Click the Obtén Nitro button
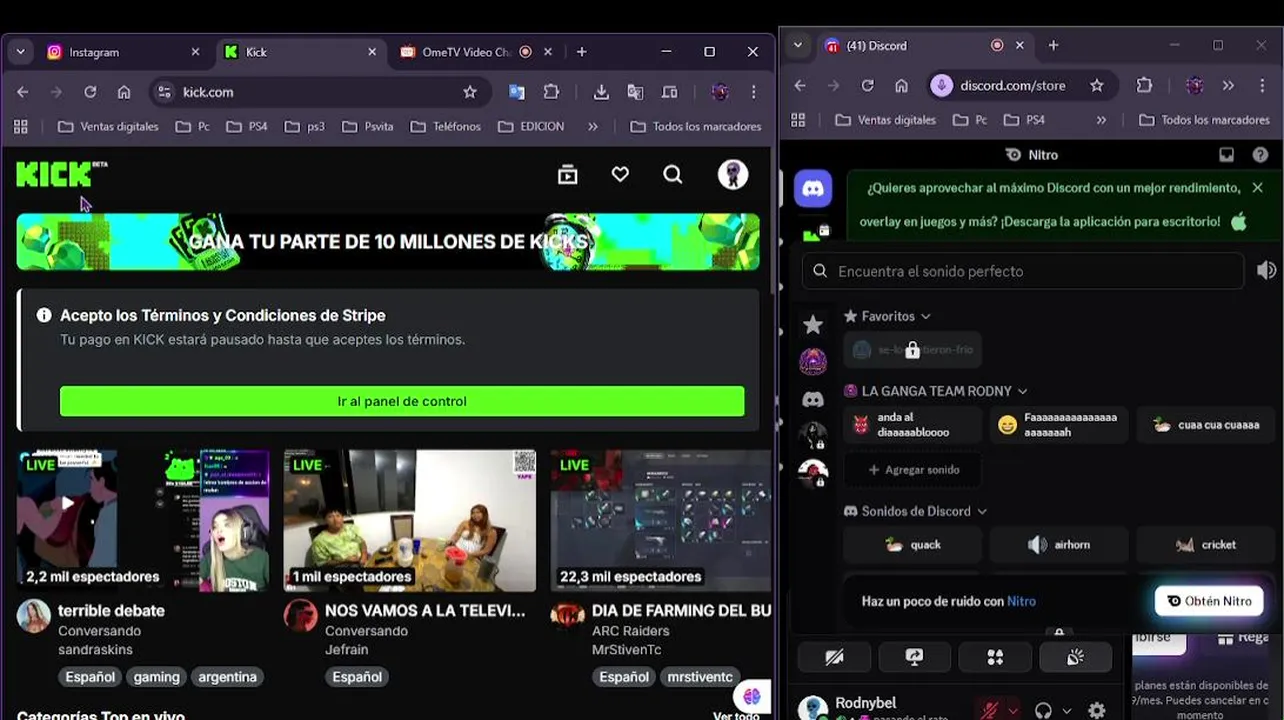1284x720 pixels. [x=1209, y=601]
